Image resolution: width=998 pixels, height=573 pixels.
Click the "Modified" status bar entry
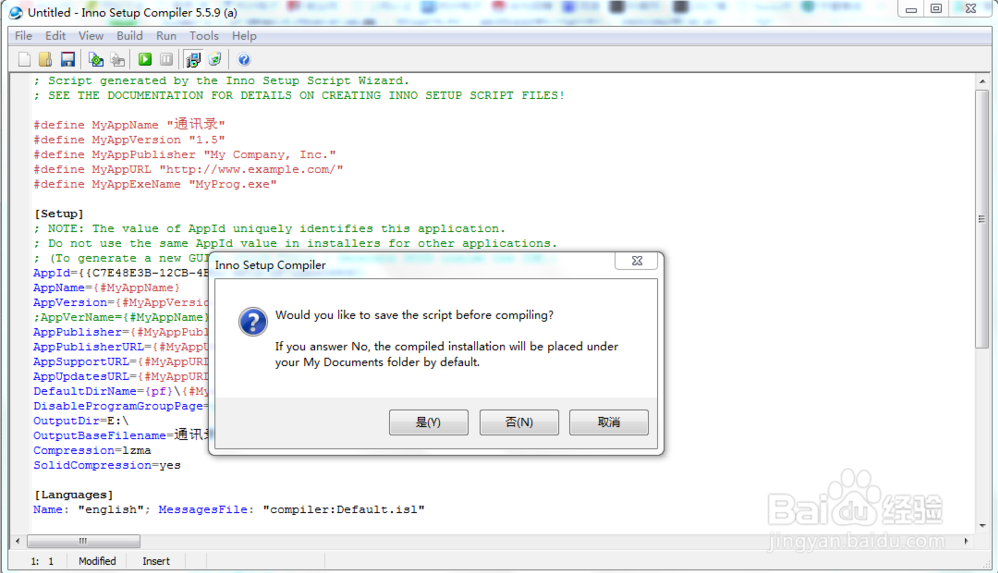97,561
